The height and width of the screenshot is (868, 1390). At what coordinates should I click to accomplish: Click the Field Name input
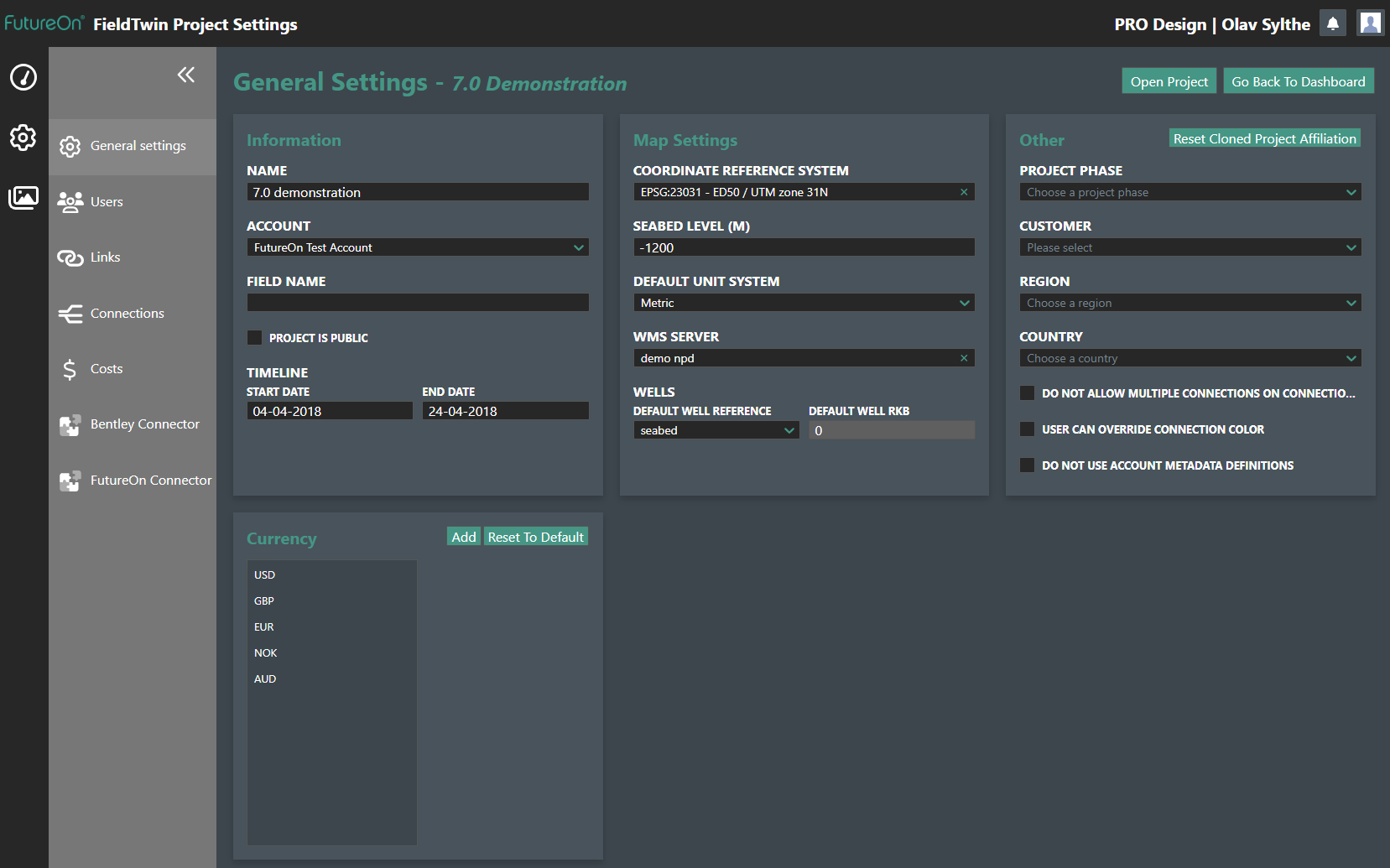coord(418,303)
